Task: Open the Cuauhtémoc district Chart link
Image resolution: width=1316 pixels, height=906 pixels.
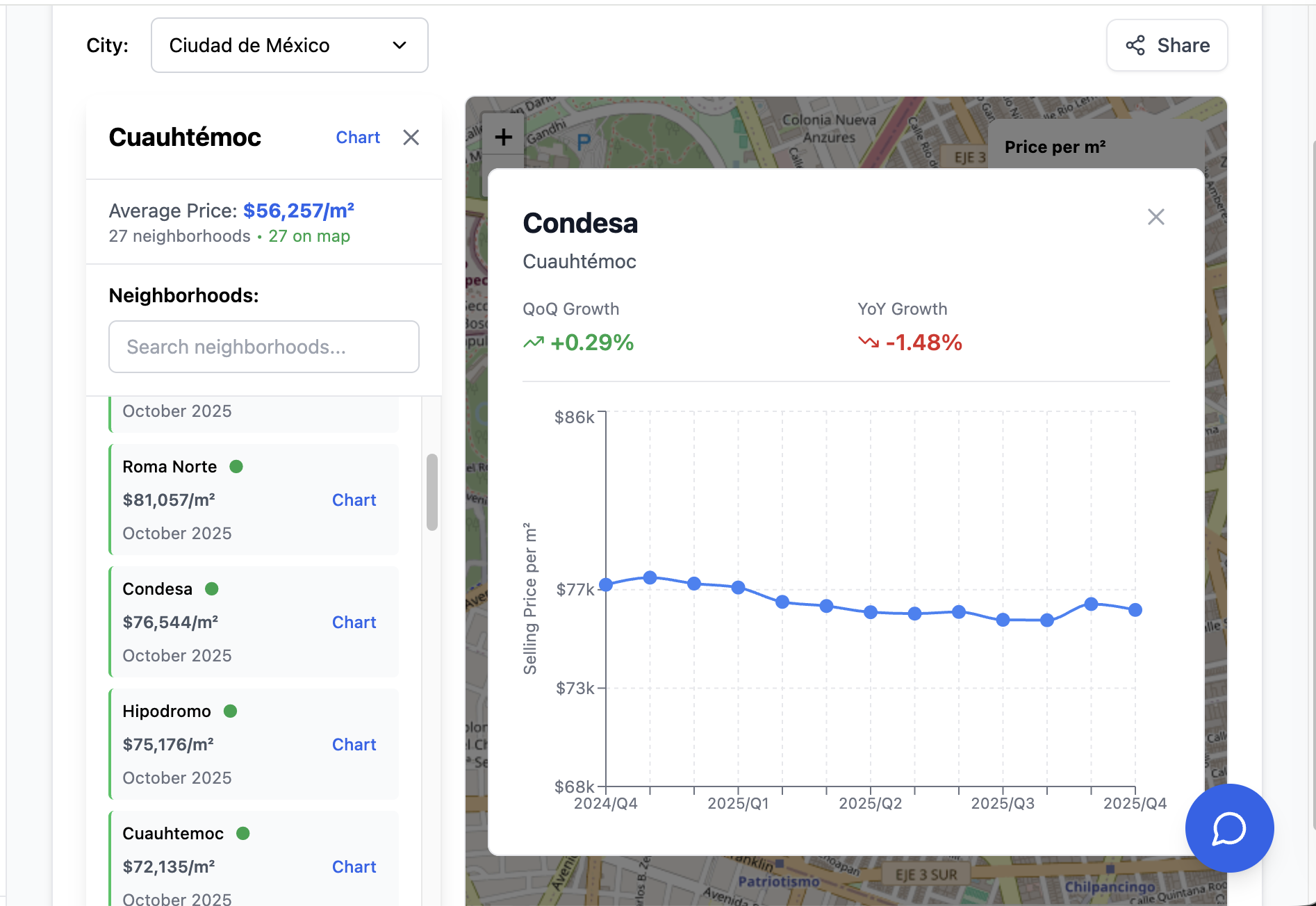Action: pyautogui.click(x=357, y=138)
